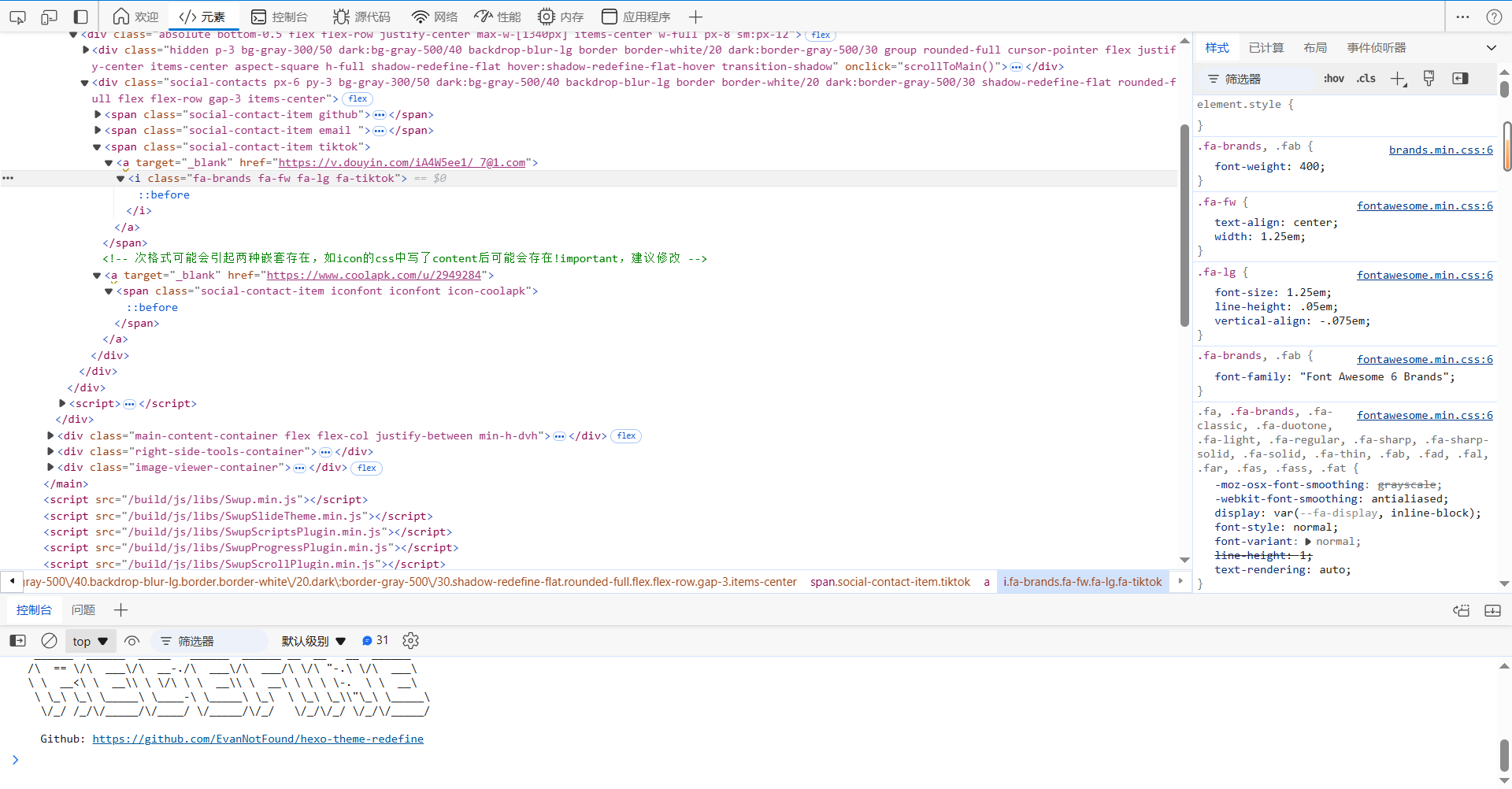Expand the github social-contact-item span
This screenshot has height=789, width=1512.
[x=98, y=115]
